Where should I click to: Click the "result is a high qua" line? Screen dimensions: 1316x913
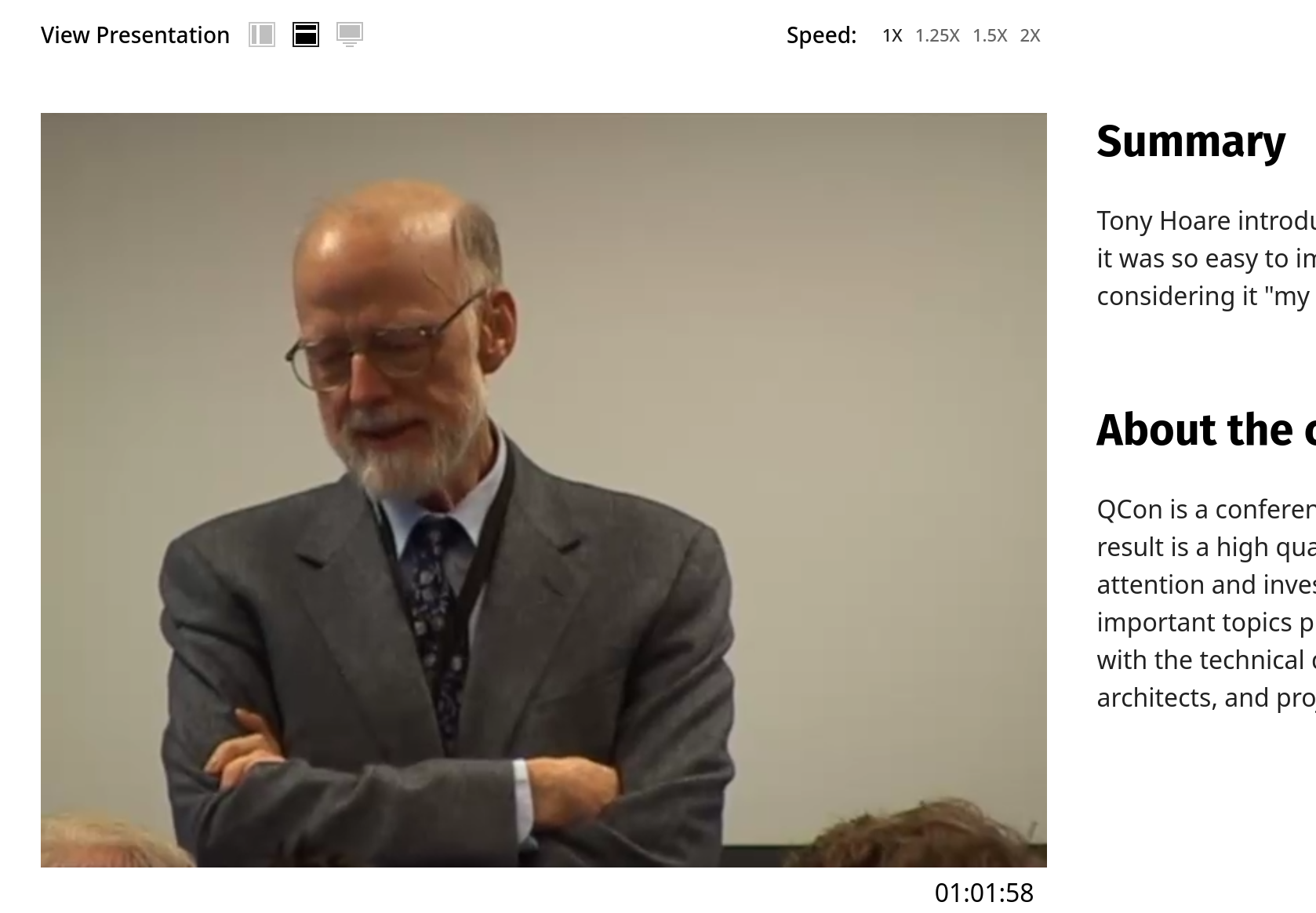(1206, 547)
